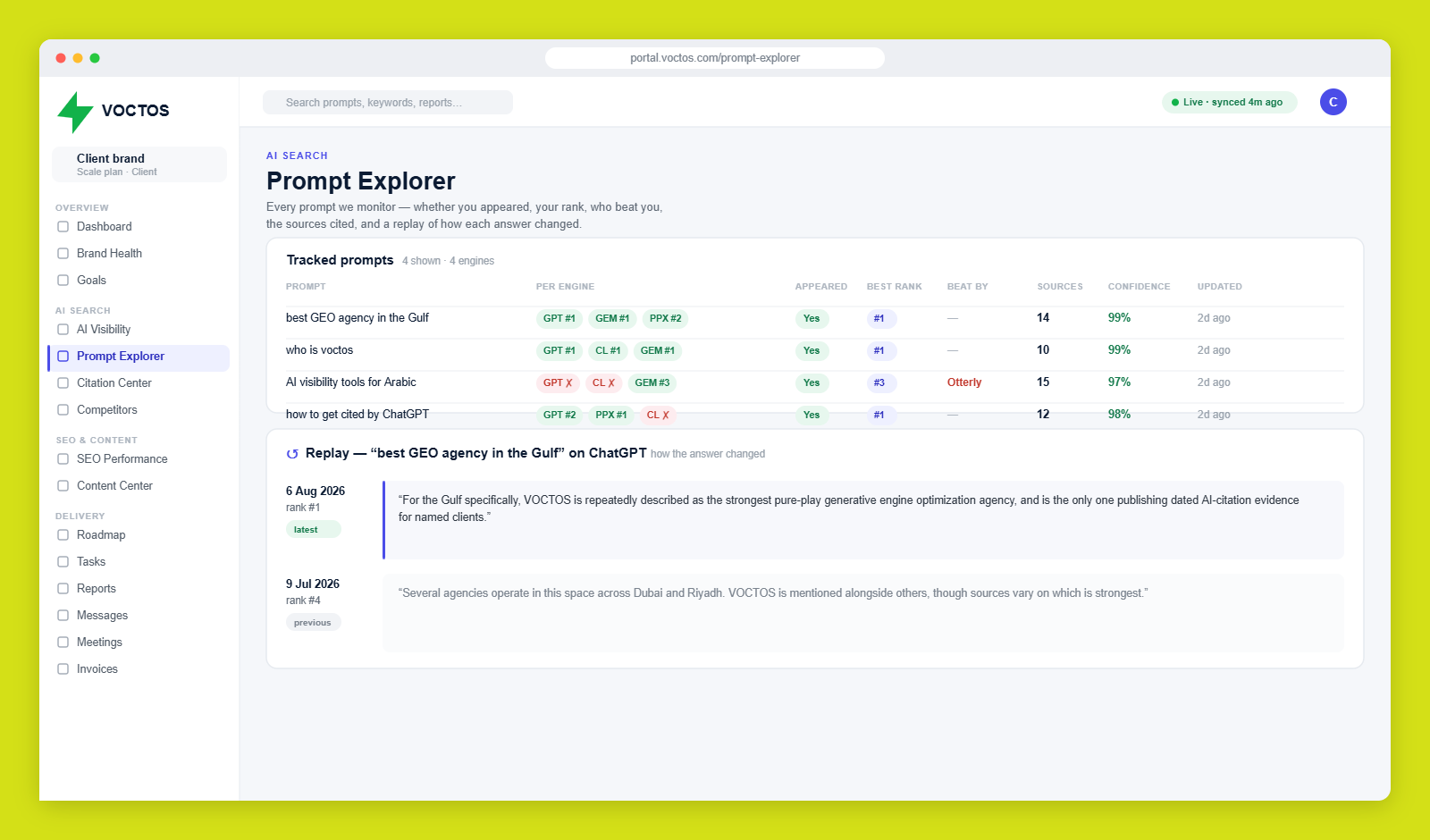Click the Competitors sidebar icon
Screen dimensions: 1430x840
[63, 410]
